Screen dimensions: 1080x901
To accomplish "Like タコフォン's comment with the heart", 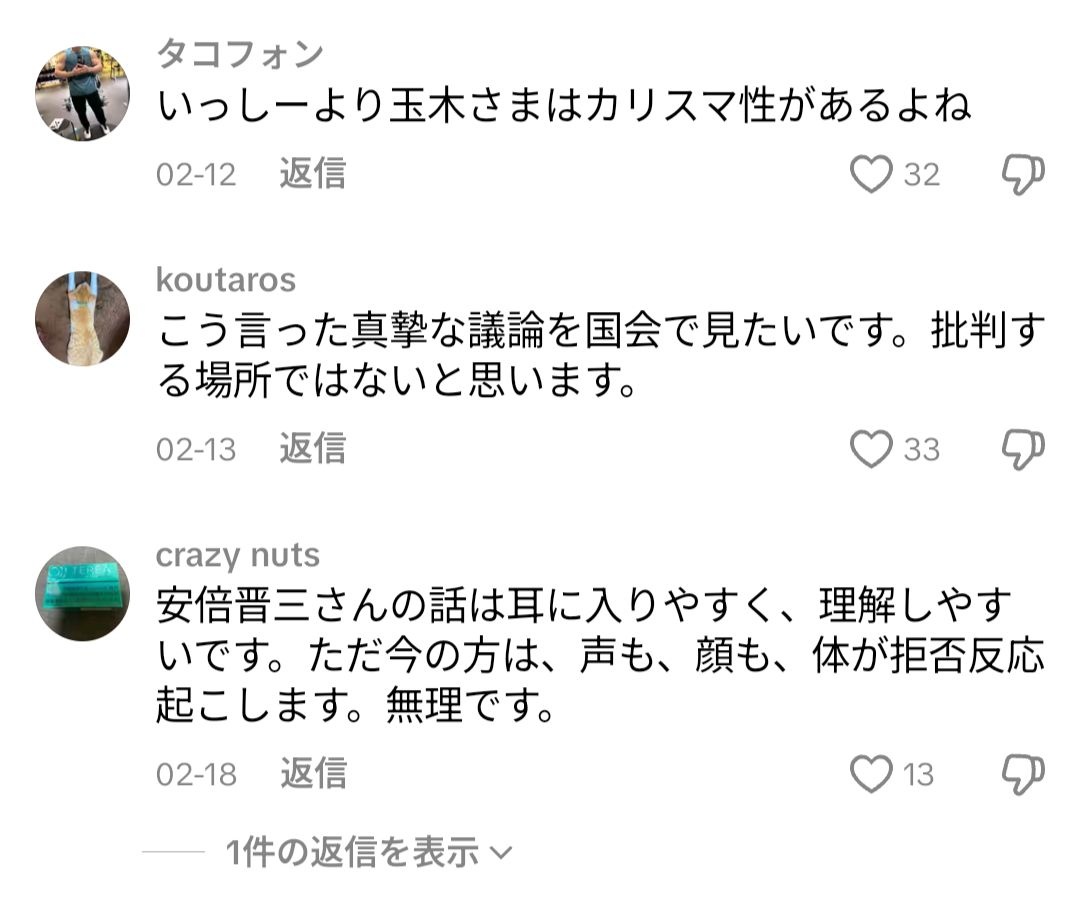I will pyautogui.click(x=871, y=175).
